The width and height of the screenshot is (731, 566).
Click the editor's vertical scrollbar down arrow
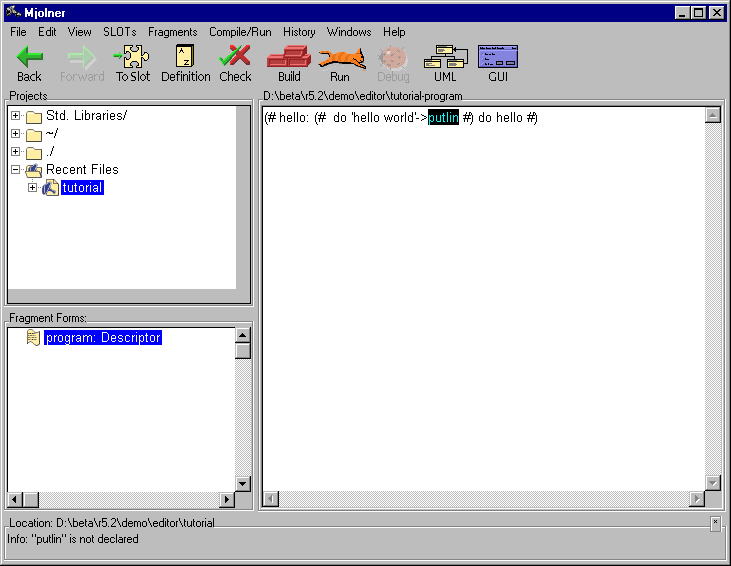click(x=712, y=483)
